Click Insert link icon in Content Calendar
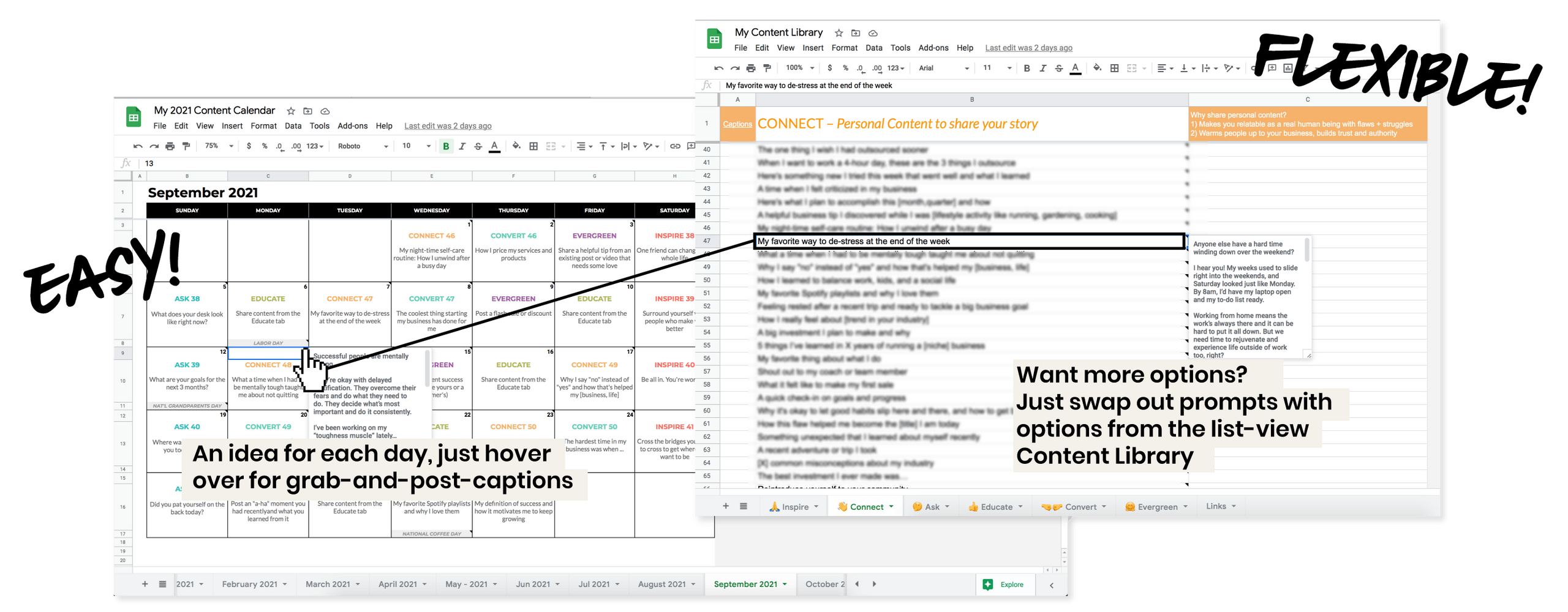The width and height of the screenshot is (1568, 612). tap(675, 146)
